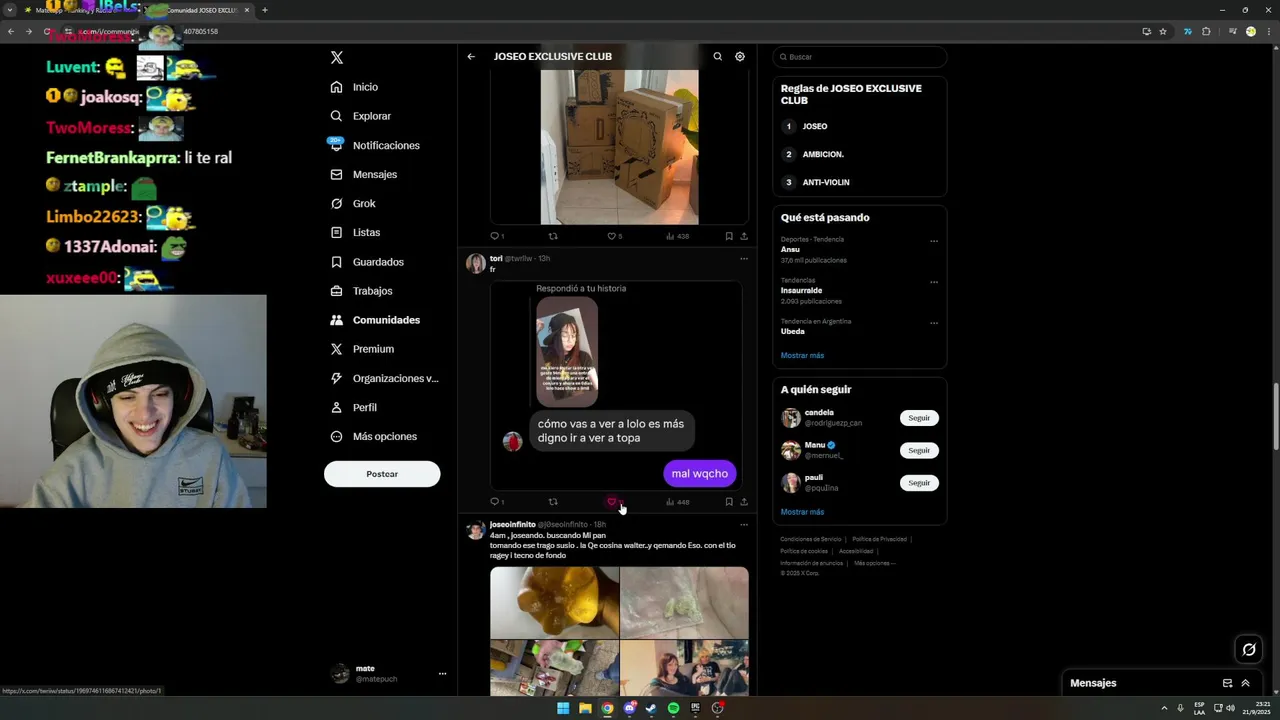This screenshot has height=720, width=1280.
Task: Share tori's post
Action: [x=744, y=502]
